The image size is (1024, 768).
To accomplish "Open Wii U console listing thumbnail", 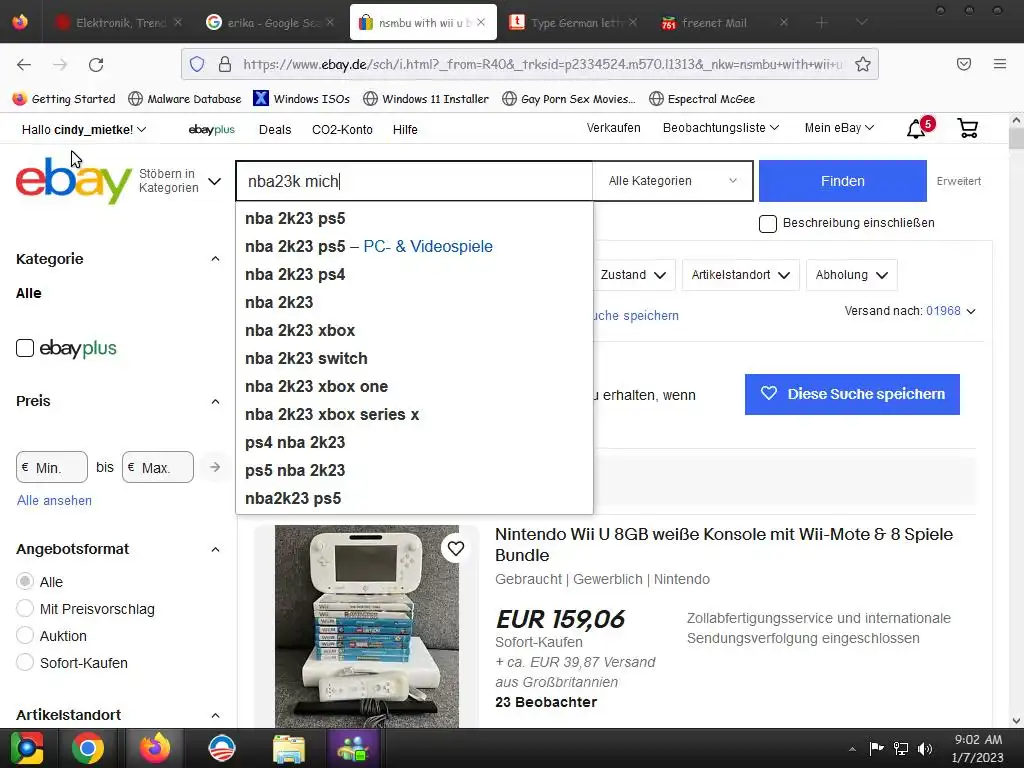I will click(366, 626).
